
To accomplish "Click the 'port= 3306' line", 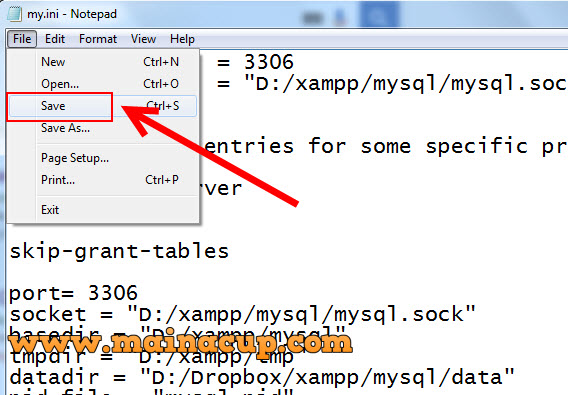I will point(73,292).
